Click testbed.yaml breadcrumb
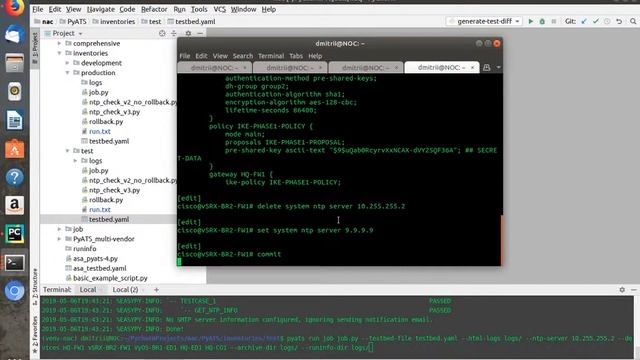Viewport: 640px width, 360px height. (x=191, y=21)
